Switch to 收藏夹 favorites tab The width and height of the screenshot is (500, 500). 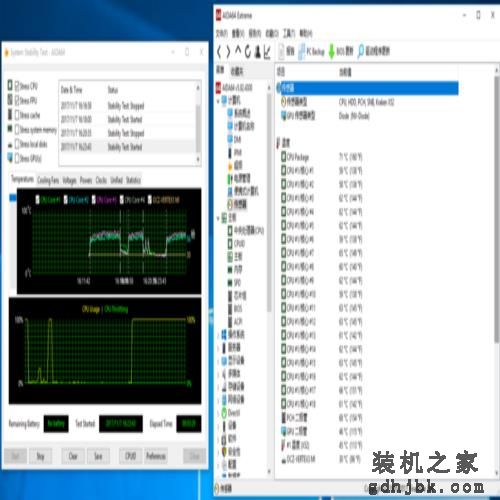237,71
